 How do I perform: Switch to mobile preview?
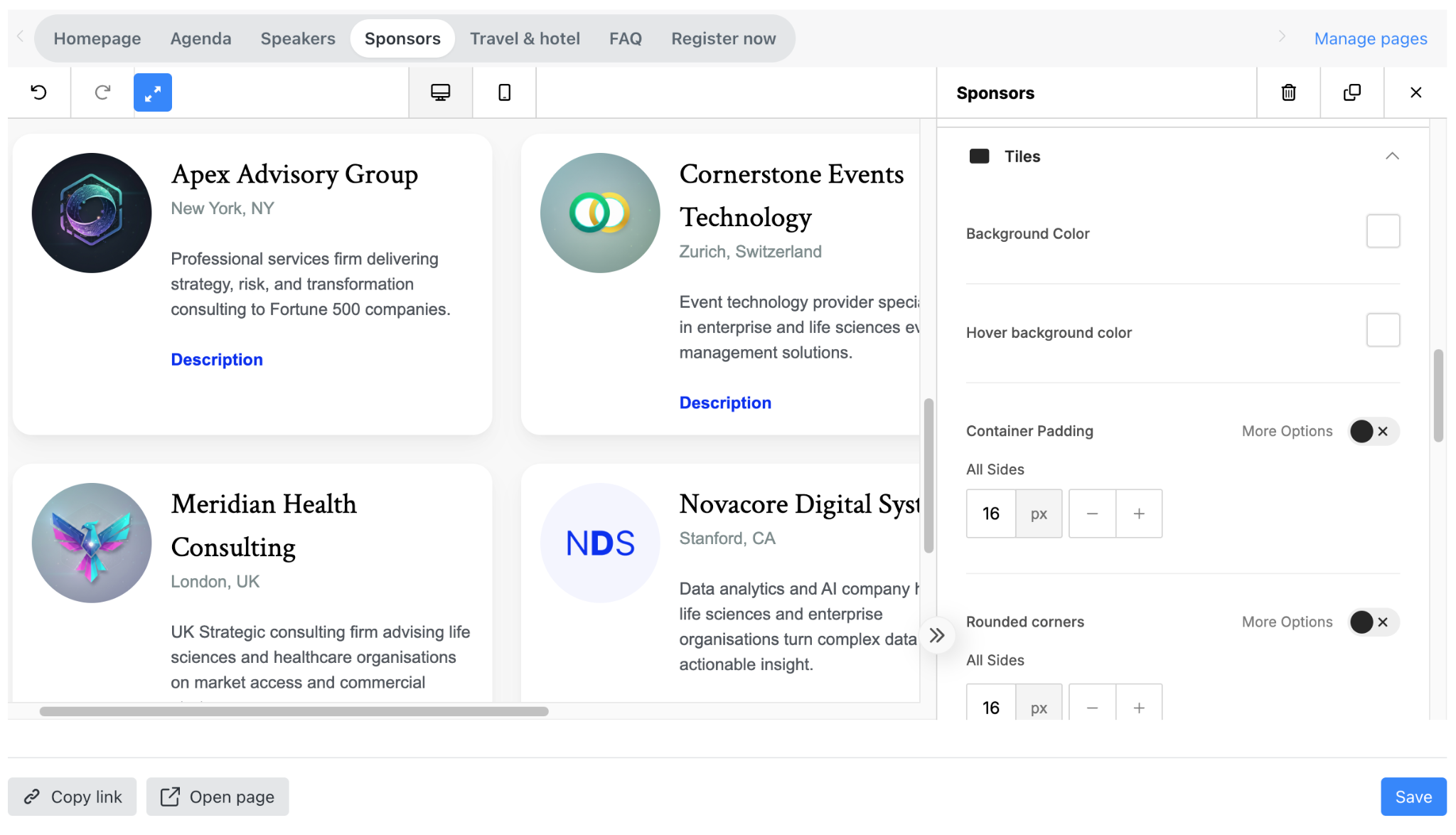click(x=504, y=92)
